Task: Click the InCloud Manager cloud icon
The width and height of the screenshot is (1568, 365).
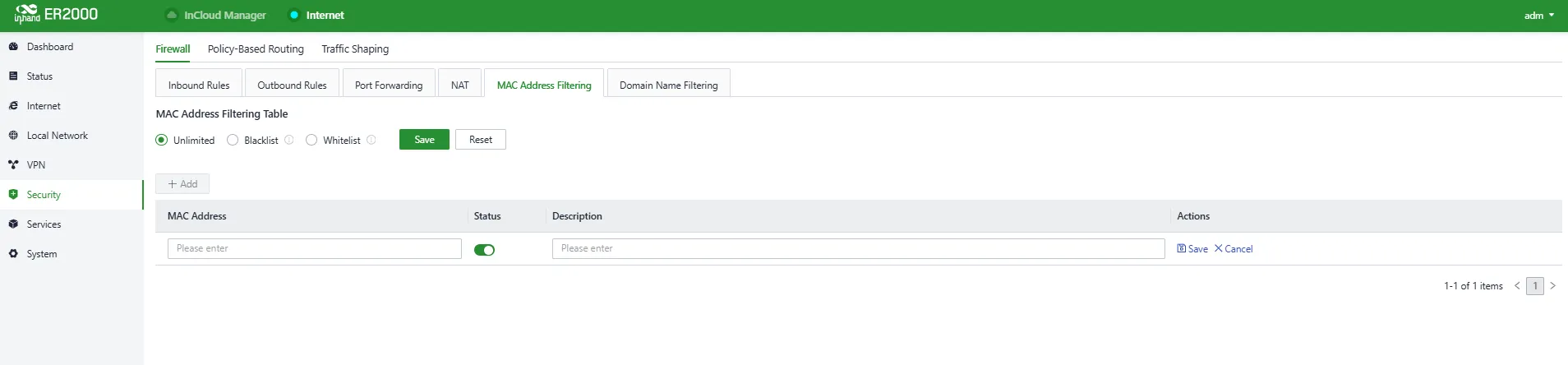Action: click(171, 15)
